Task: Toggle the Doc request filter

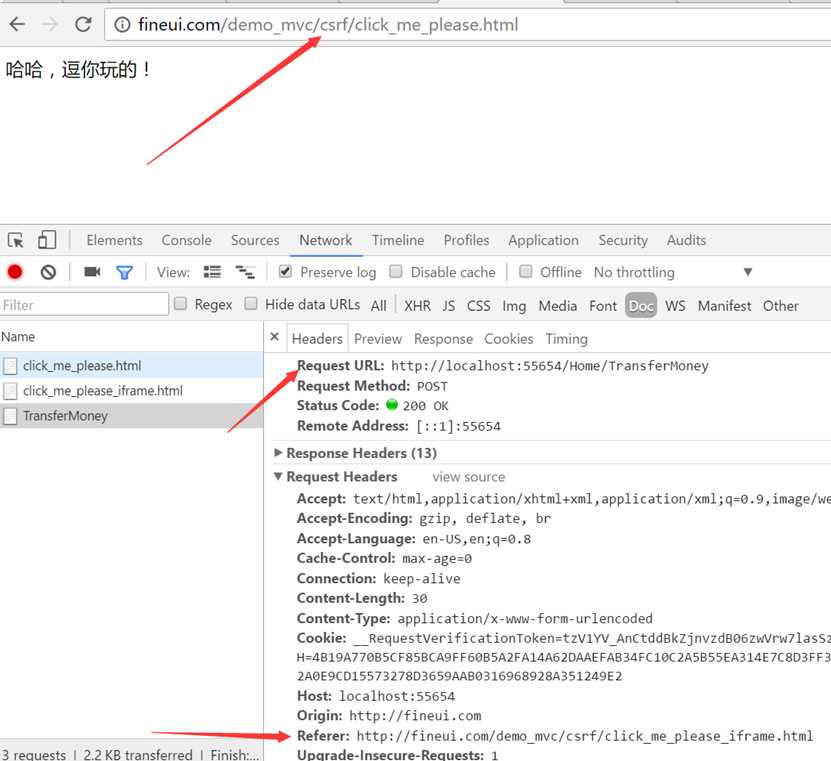Action: click(x=641, y=305)
